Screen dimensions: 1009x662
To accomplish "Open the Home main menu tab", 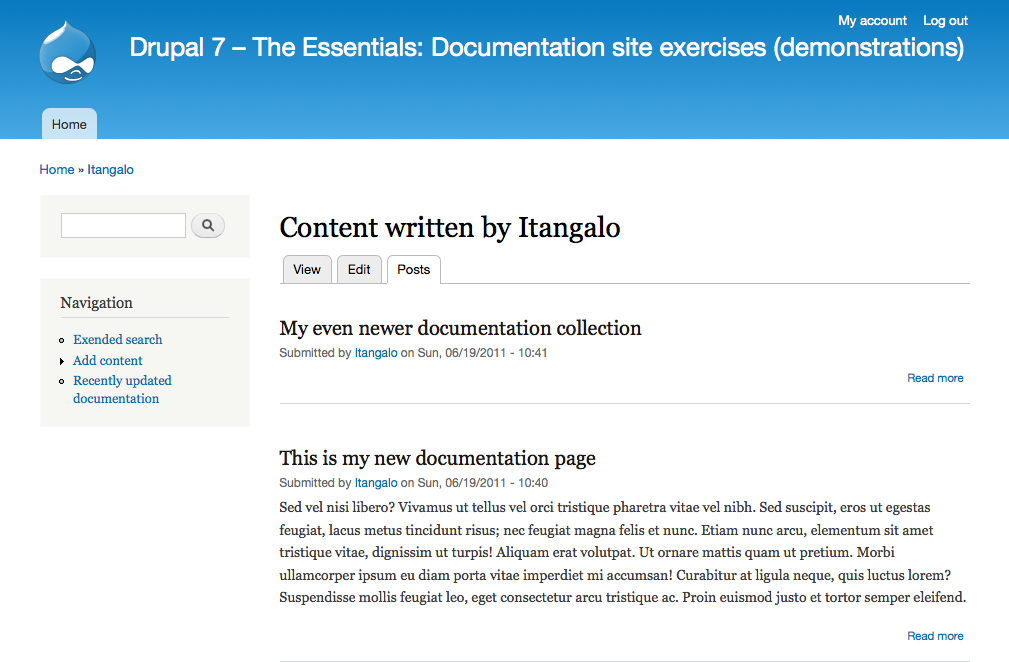I will coord(69,124).
